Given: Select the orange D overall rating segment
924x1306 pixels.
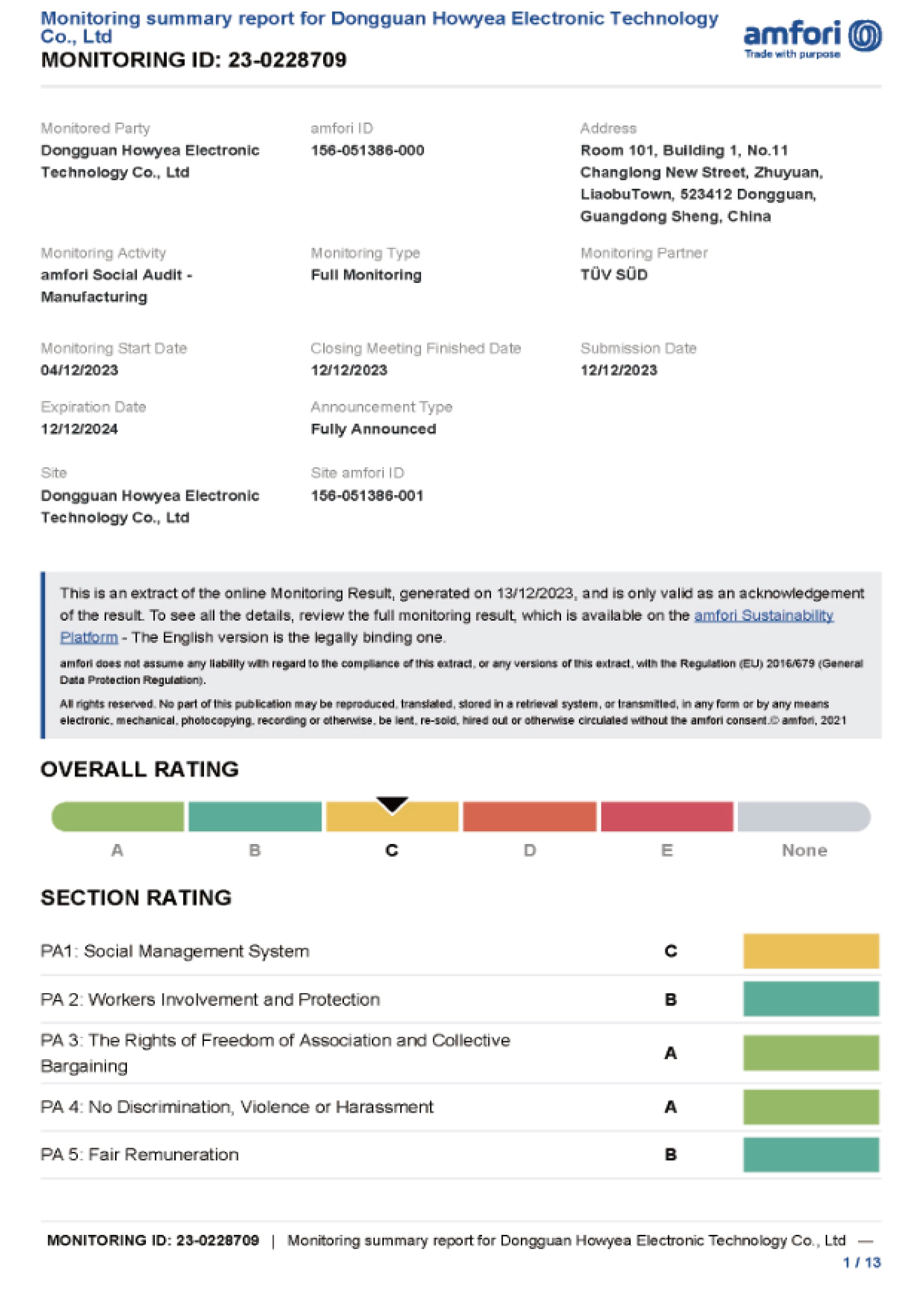Looking at the screenshot, I should (x=530, y=816).
